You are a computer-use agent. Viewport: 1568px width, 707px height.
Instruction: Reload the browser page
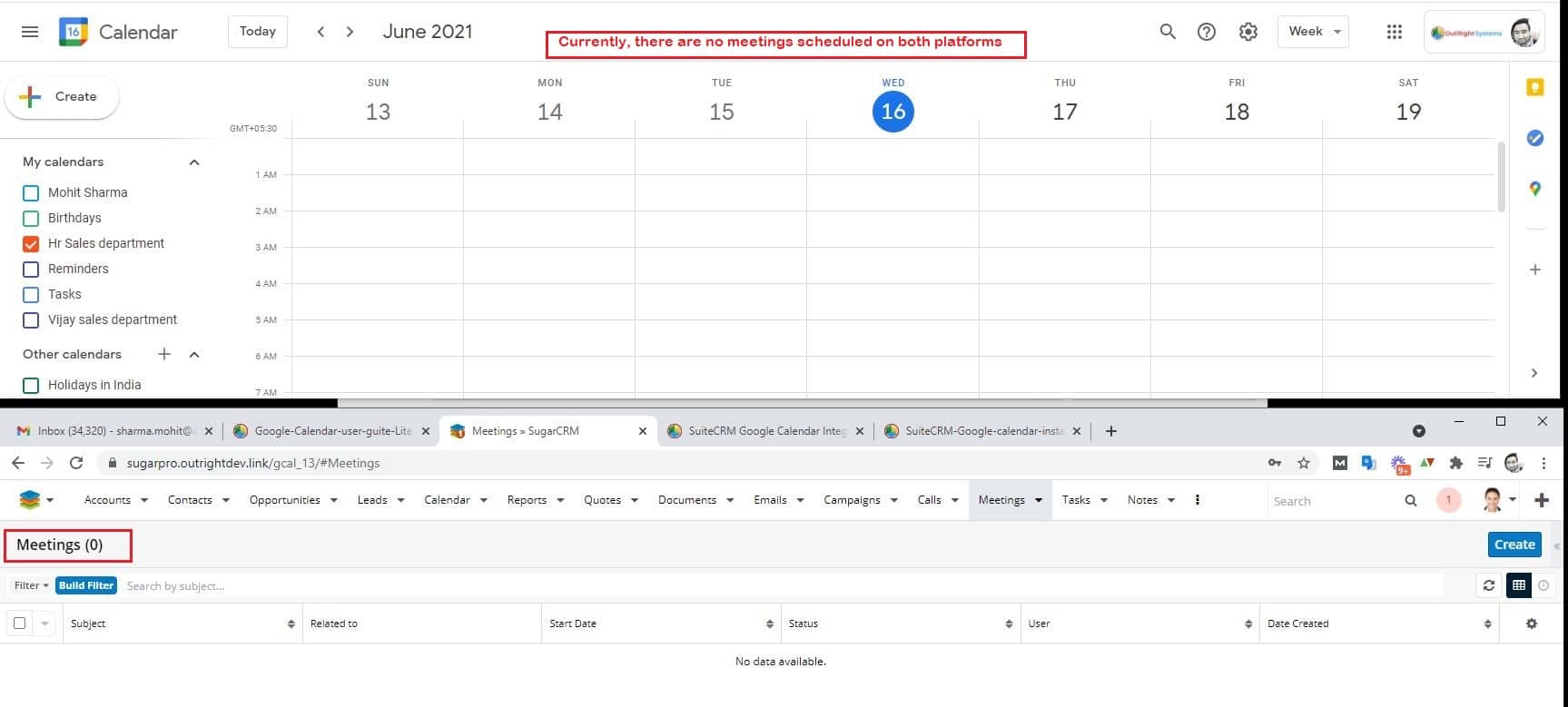(x=76, y=463)
